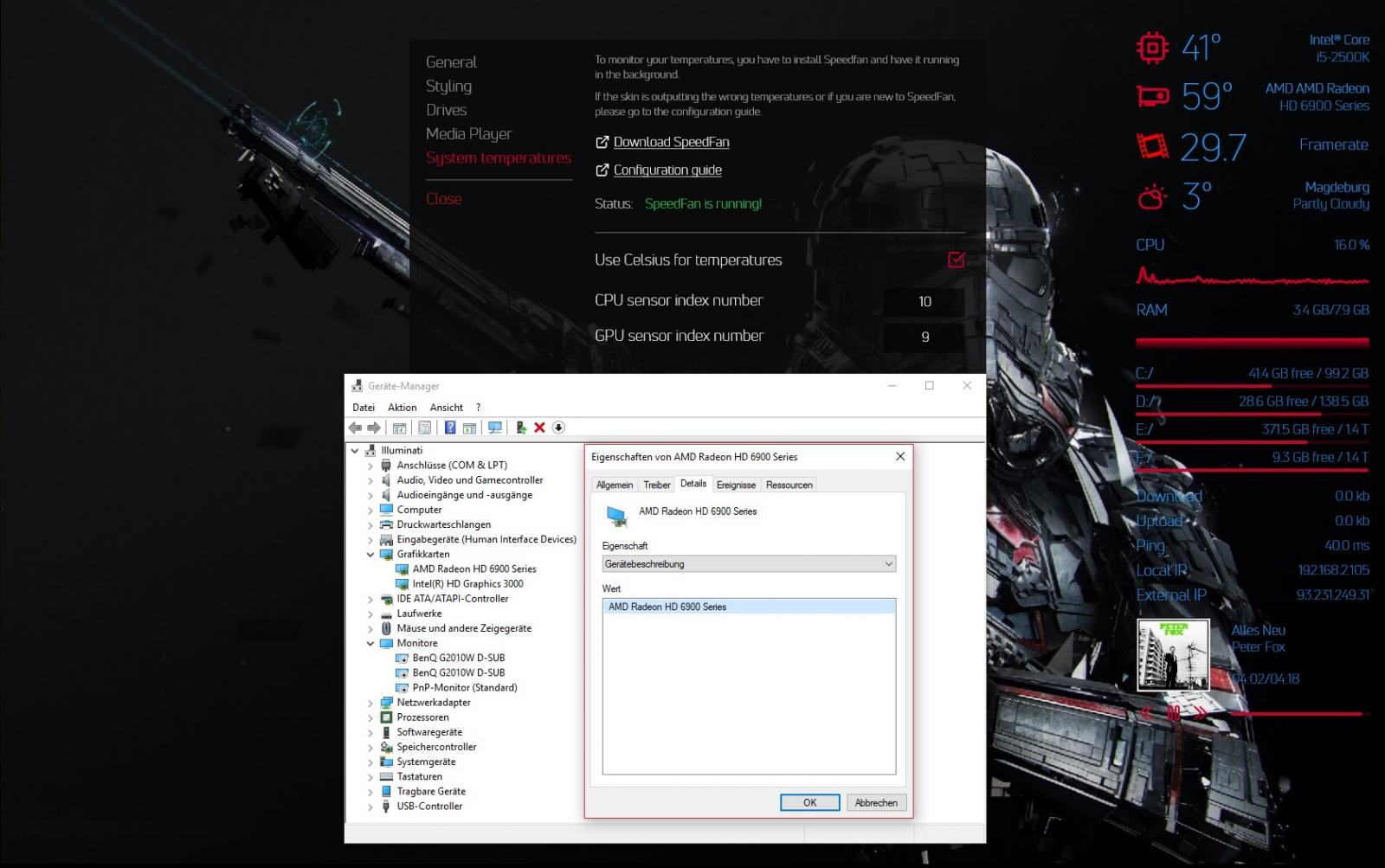
Task: Click the GPU temperature graphics card icon
Action: pyautogui.click(x=1152, y=96)
